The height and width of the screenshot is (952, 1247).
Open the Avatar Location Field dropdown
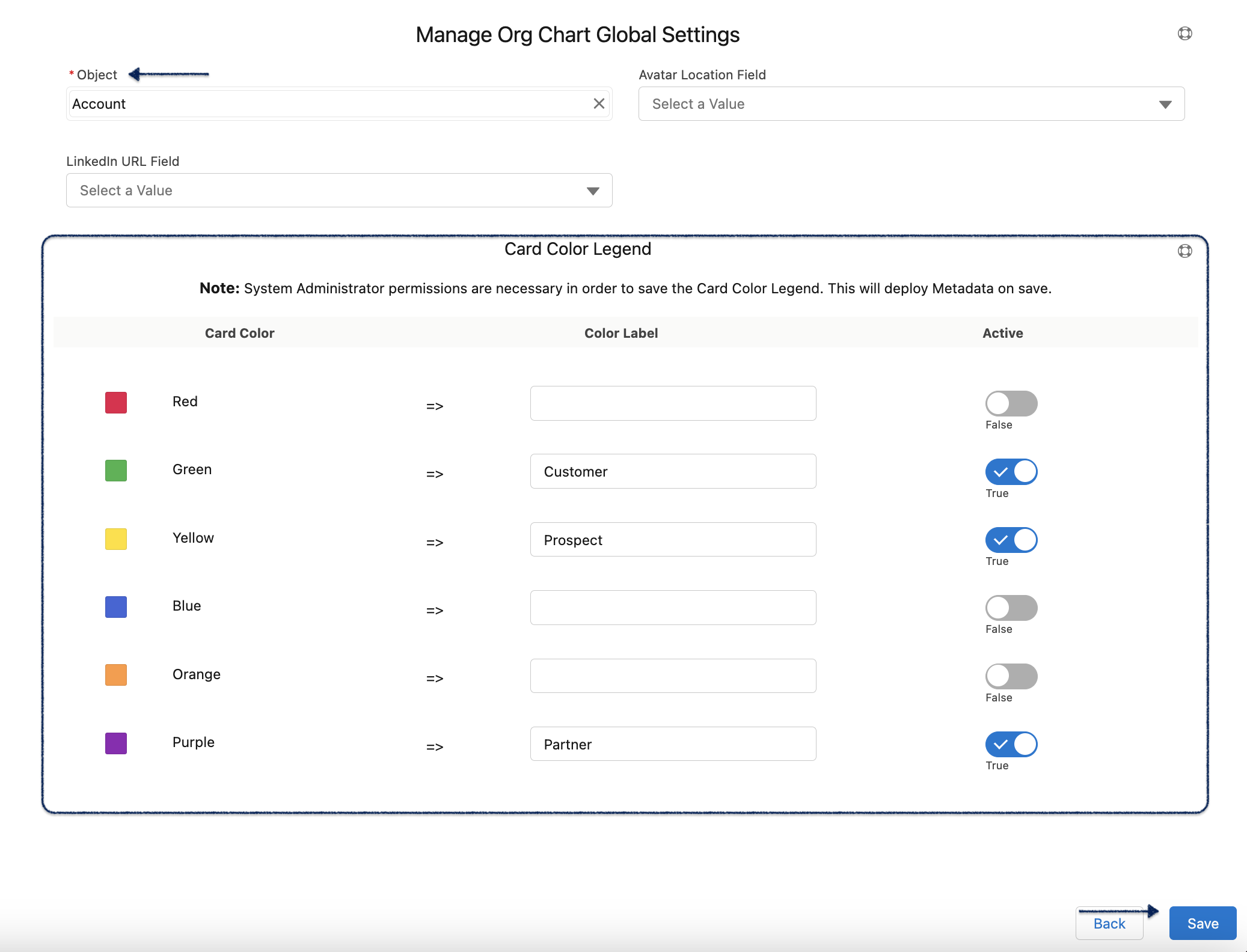(x=912, y=104)
